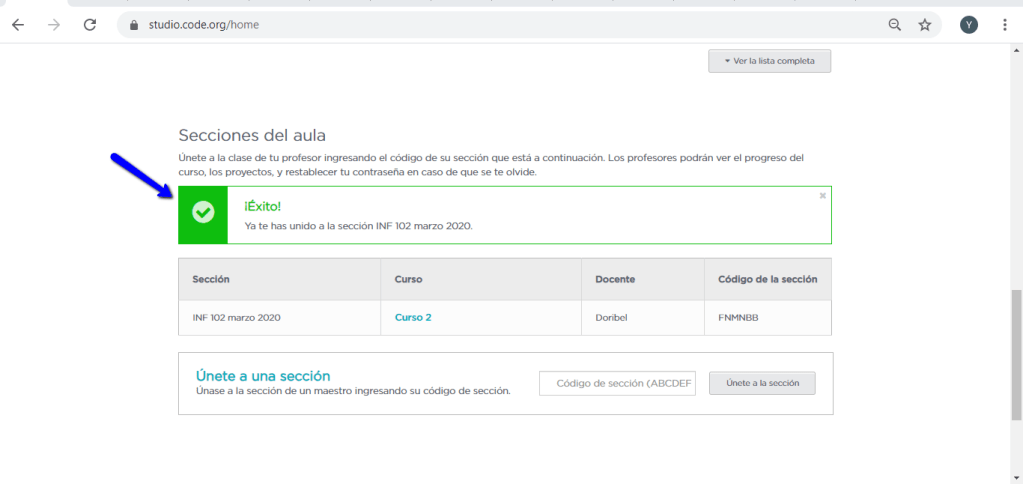
Task: Click the lock icon beside the URL
Action: tap(133, 25)
